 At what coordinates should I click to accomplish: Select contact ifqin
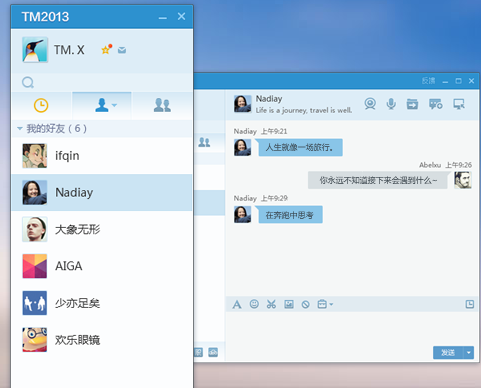point(102,156)
